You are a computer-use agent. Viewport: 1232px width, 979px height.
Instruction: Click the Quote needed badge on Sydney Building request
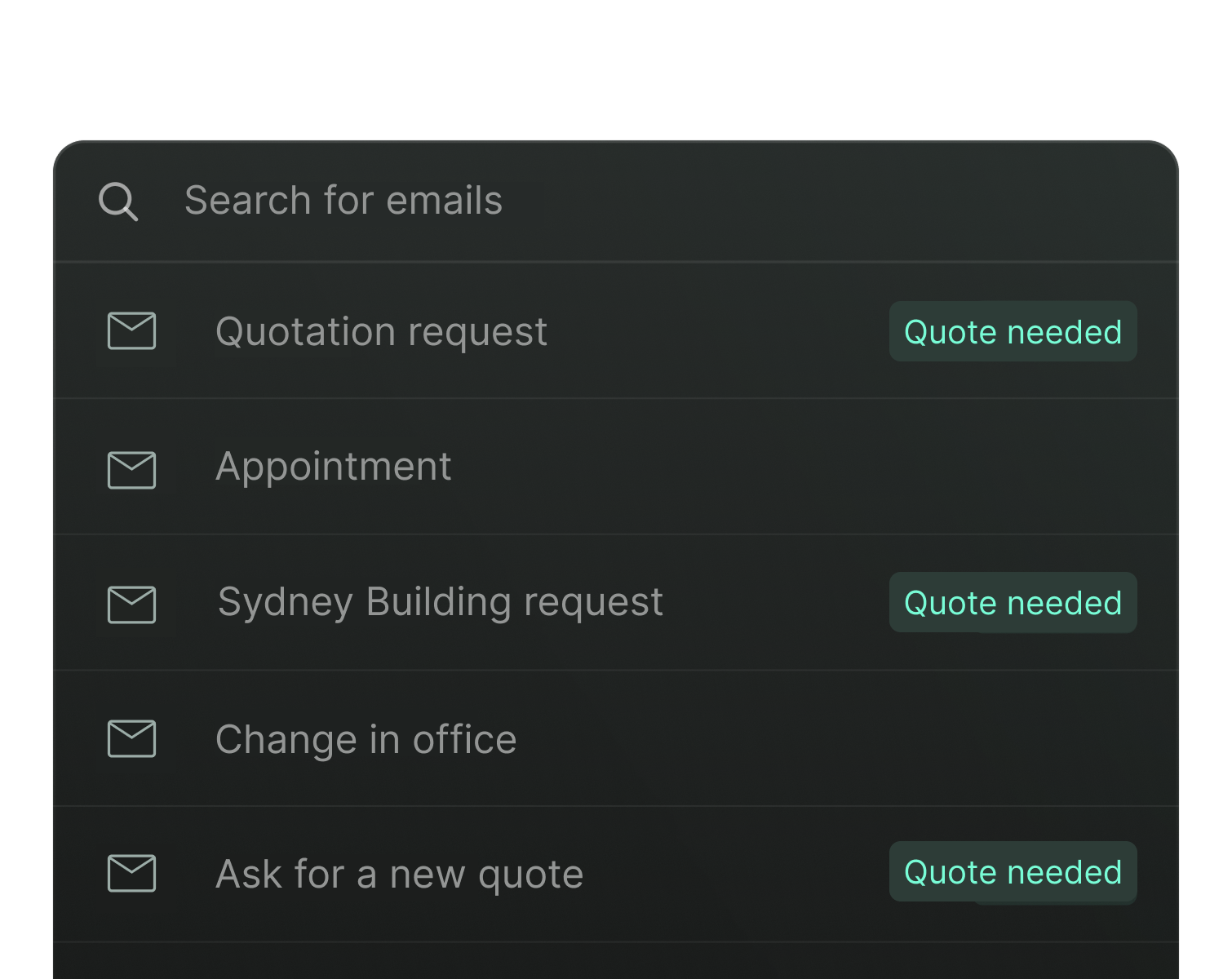pos(1013,603)
